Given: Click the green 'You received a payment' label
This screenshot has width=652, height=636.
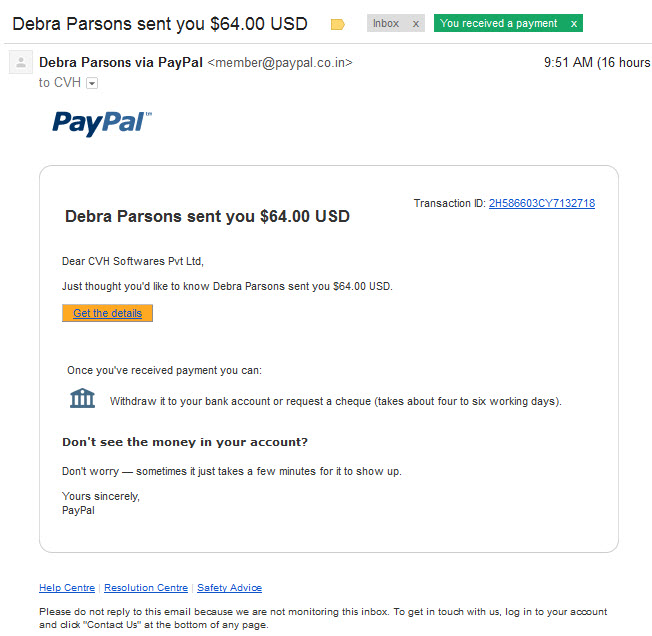Looking at the screenshot, I should [x=499, y=23].
